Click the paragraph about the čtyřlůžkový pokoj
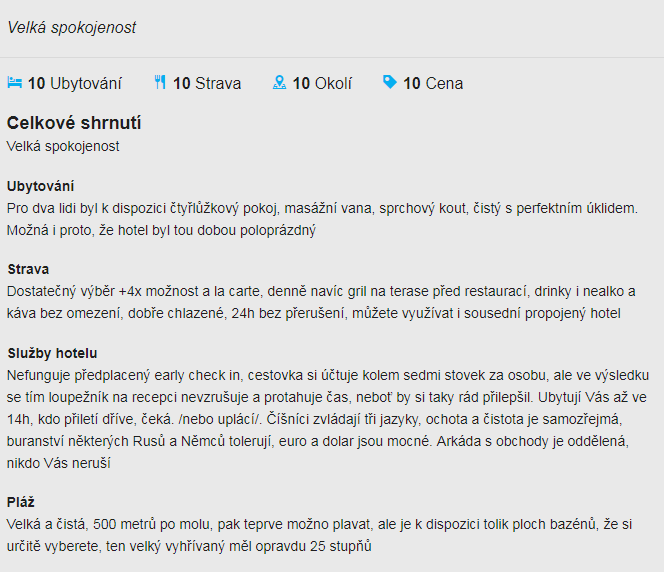Viewport: 664px width, 572px height. 321,219
